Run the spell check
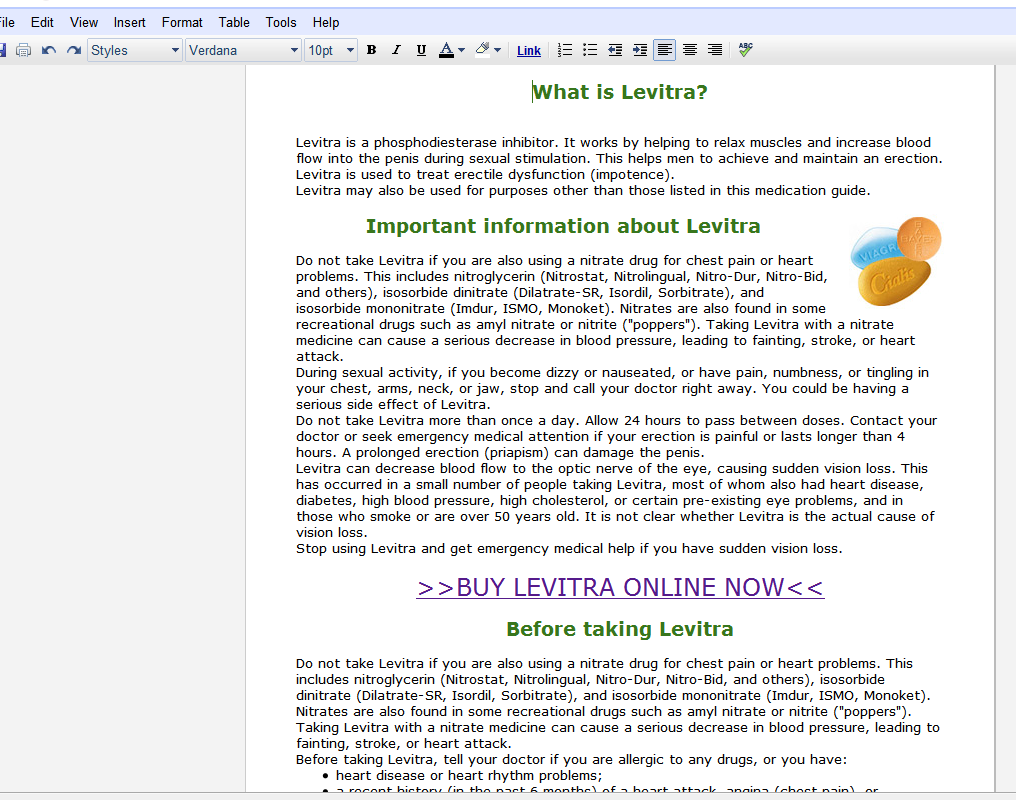This screenshot has width=1016, height=800. 745,50
